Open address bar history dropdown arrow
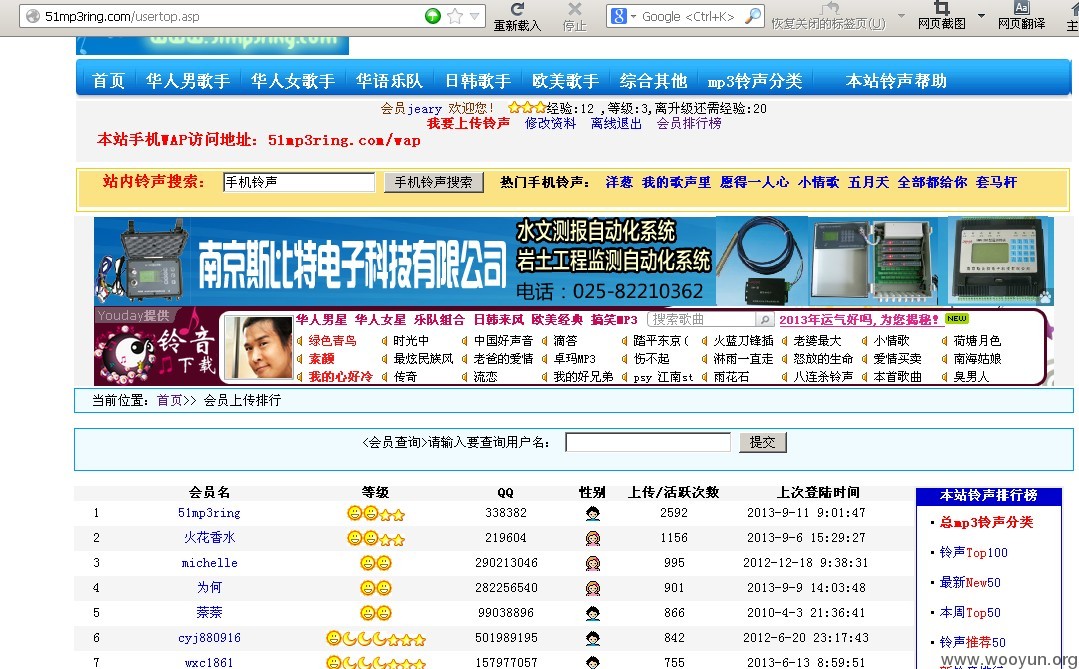This screenshot has width=1079, height=669. [475, 16]
